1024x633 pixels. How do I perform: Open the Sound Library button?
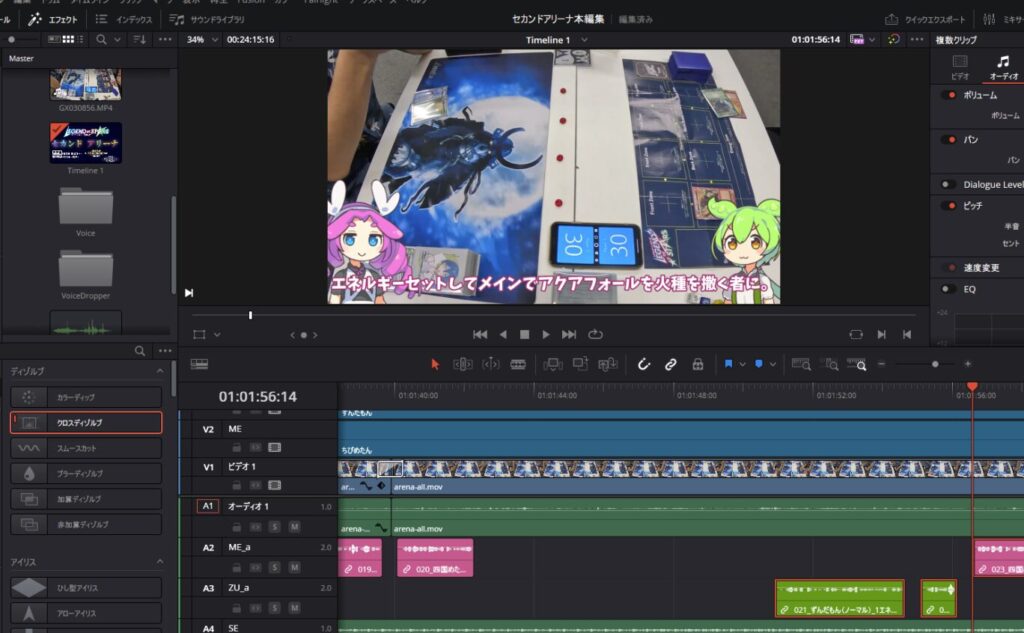coord(207,20)
